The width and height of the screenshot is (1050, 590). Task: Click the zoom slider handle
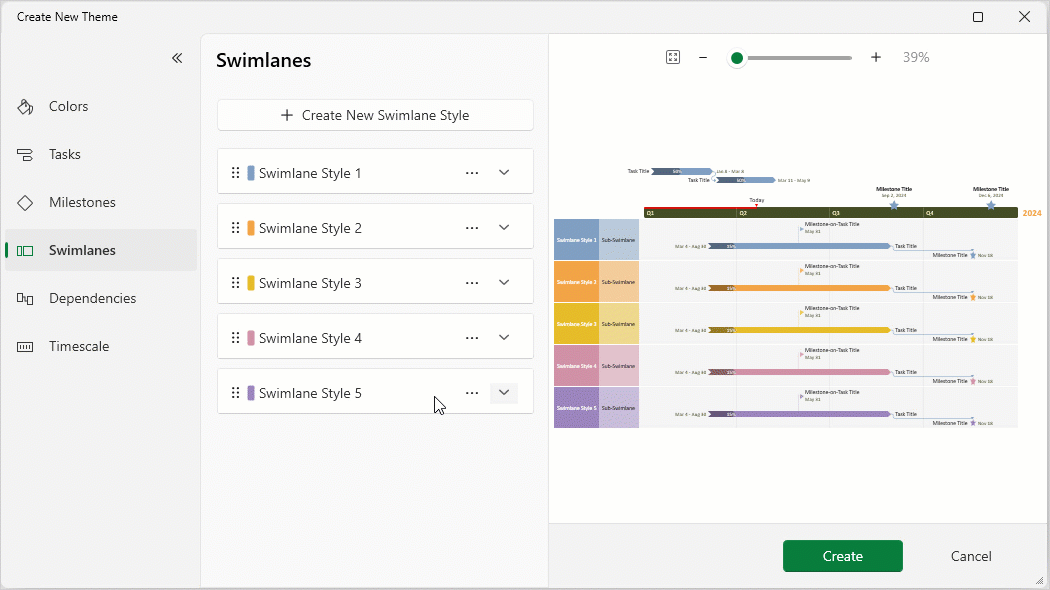[737, 58]
